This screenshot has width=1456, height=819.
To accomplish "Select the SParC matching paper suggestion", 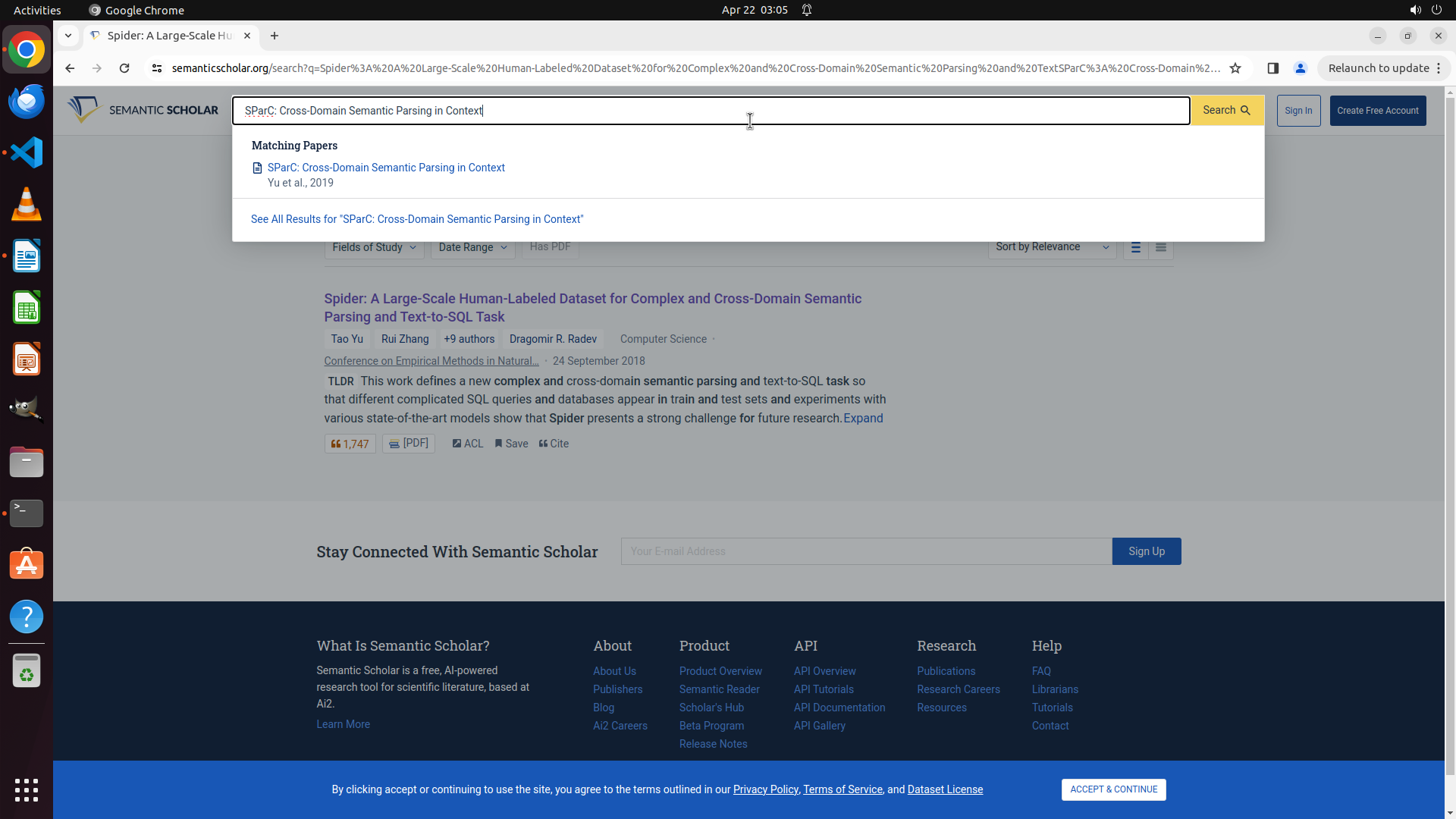I will 385,168.
